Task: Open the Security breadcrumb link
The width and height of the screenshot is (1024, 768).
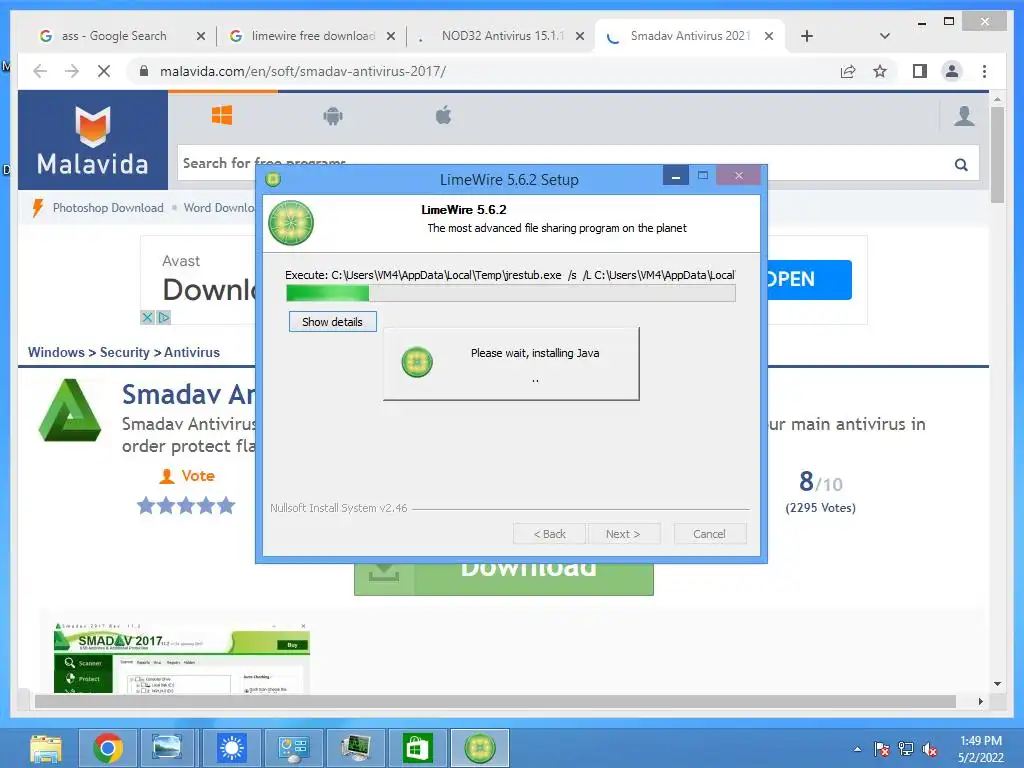Action: coord(125,353)
